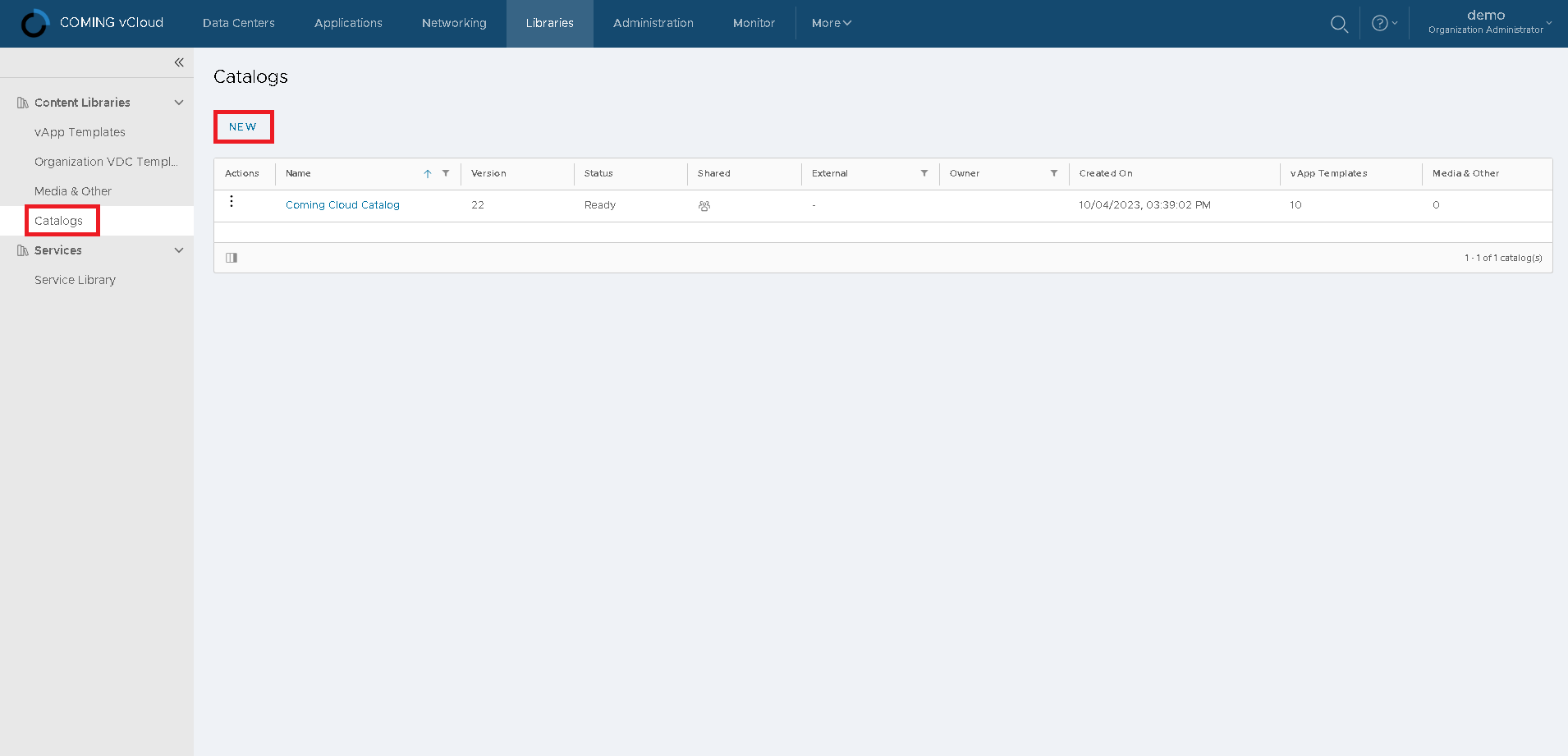Image resolution: width=1568 pixels, height=756 pixels.
Task: Select vApp Templates in sidebar
Action: 80,132
